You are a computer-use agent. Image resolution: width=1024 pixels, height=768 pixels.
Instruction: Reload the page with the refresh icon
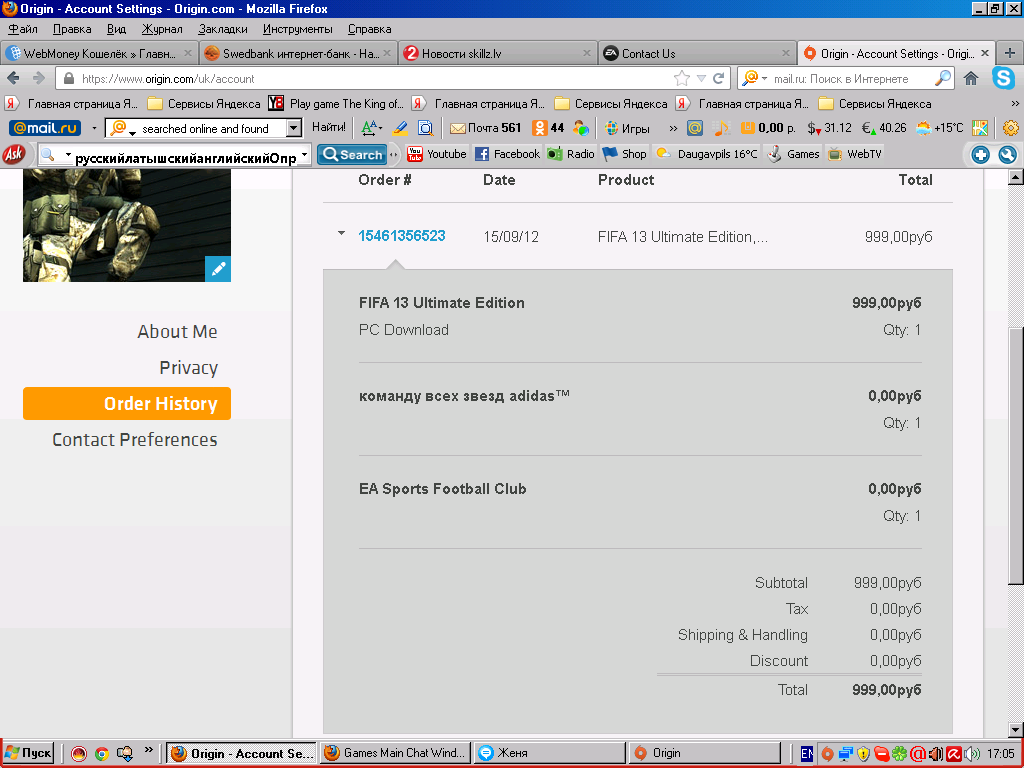pos(718,78)
